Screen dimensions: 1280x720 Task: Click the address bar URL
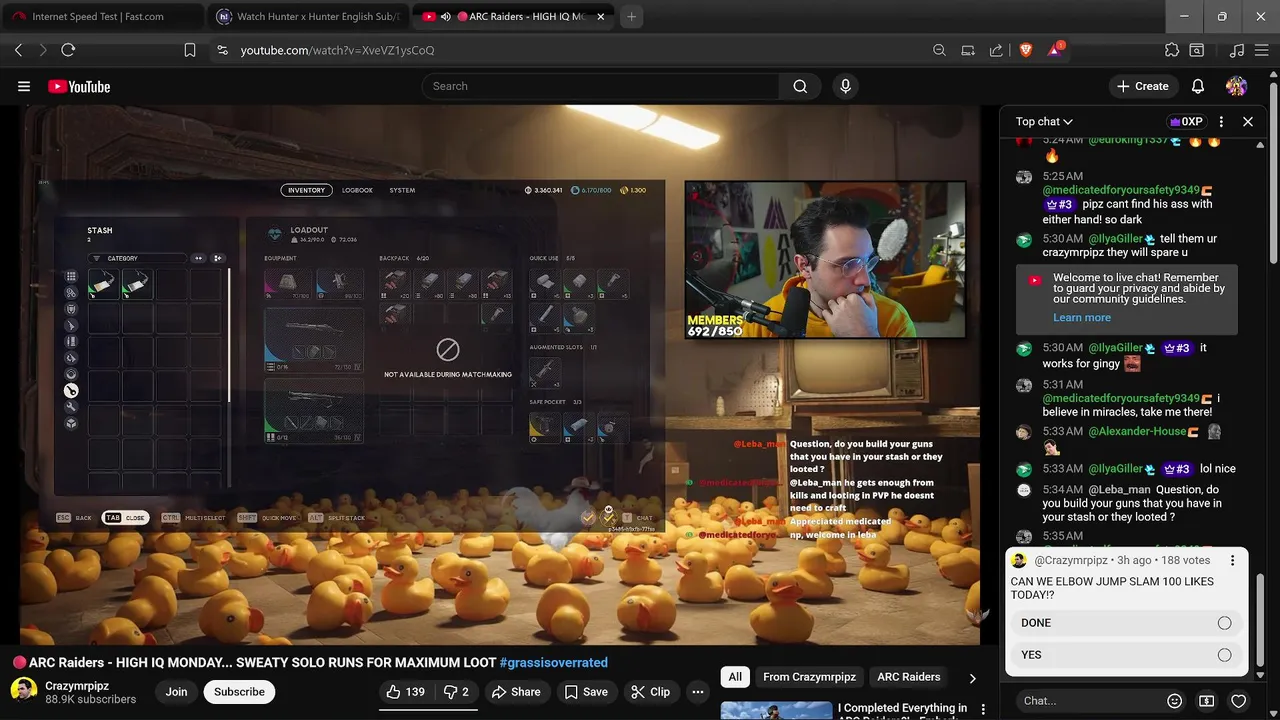(x=337, y=50)
